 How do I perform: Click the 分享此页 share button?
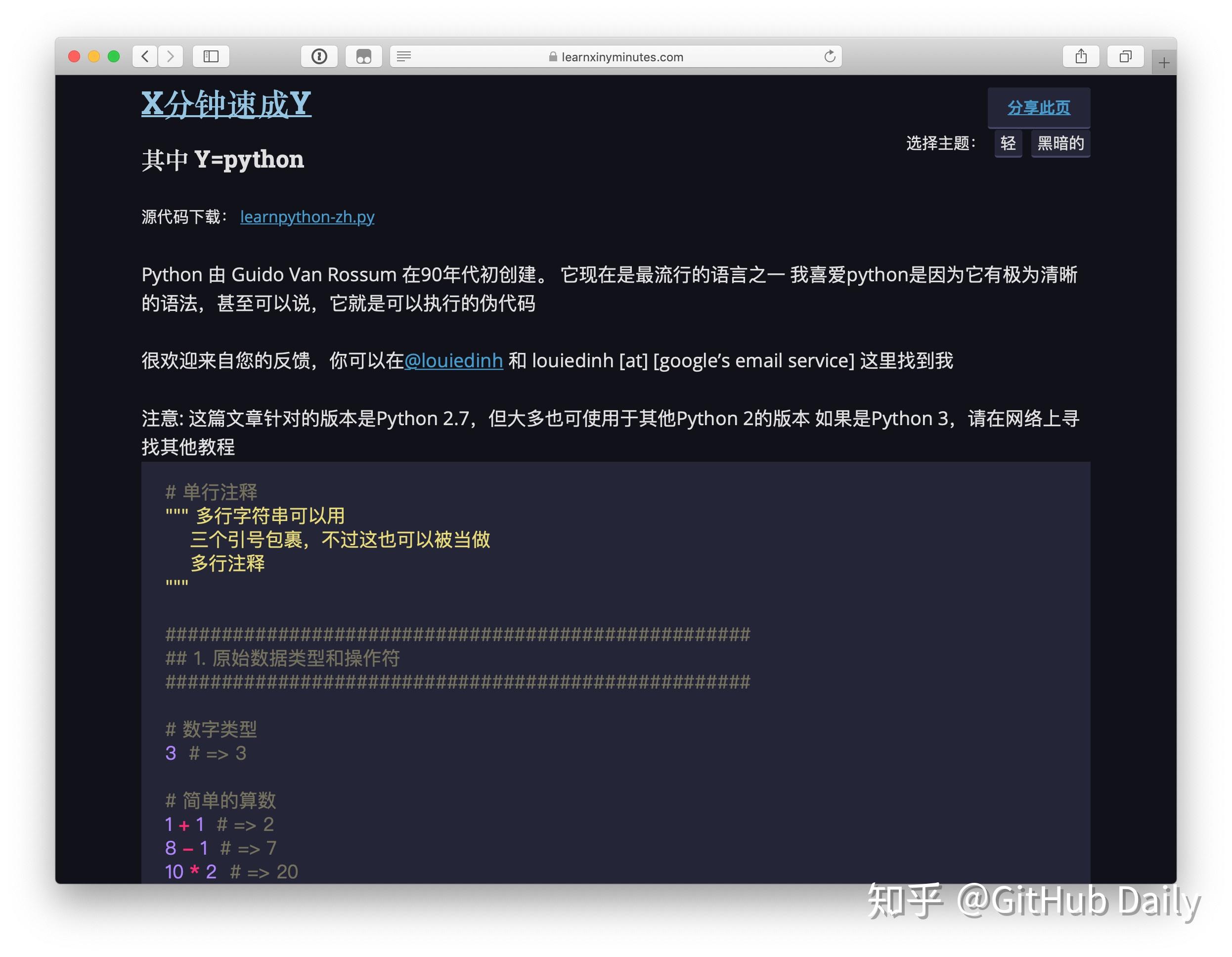click(1039, 108)
